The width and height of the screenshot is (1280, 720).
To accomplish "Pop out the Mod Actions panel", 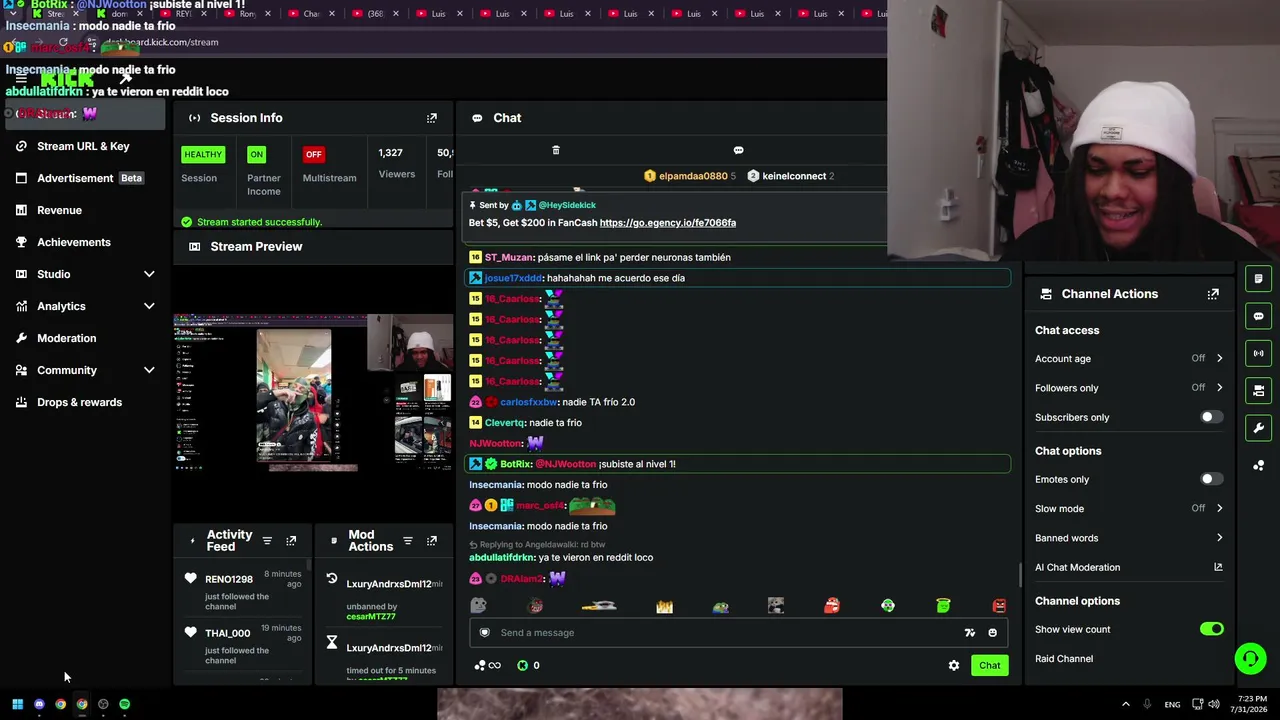I will point(432,541).
